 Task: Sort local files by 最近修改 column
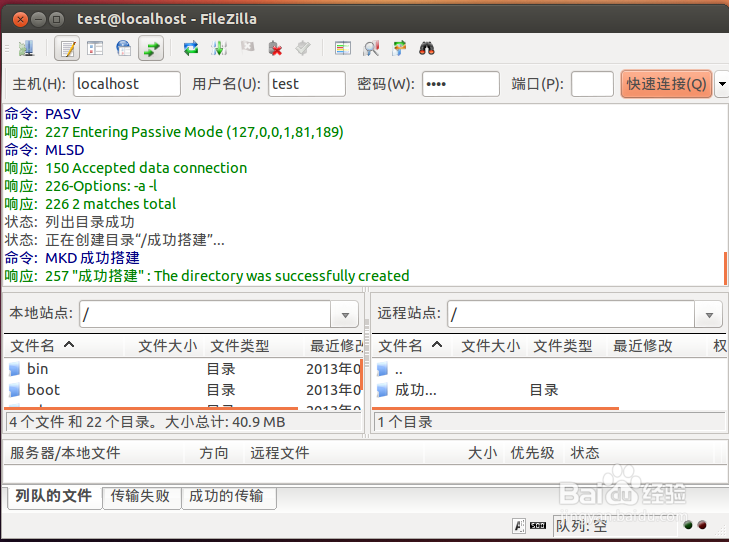point(334,346)
